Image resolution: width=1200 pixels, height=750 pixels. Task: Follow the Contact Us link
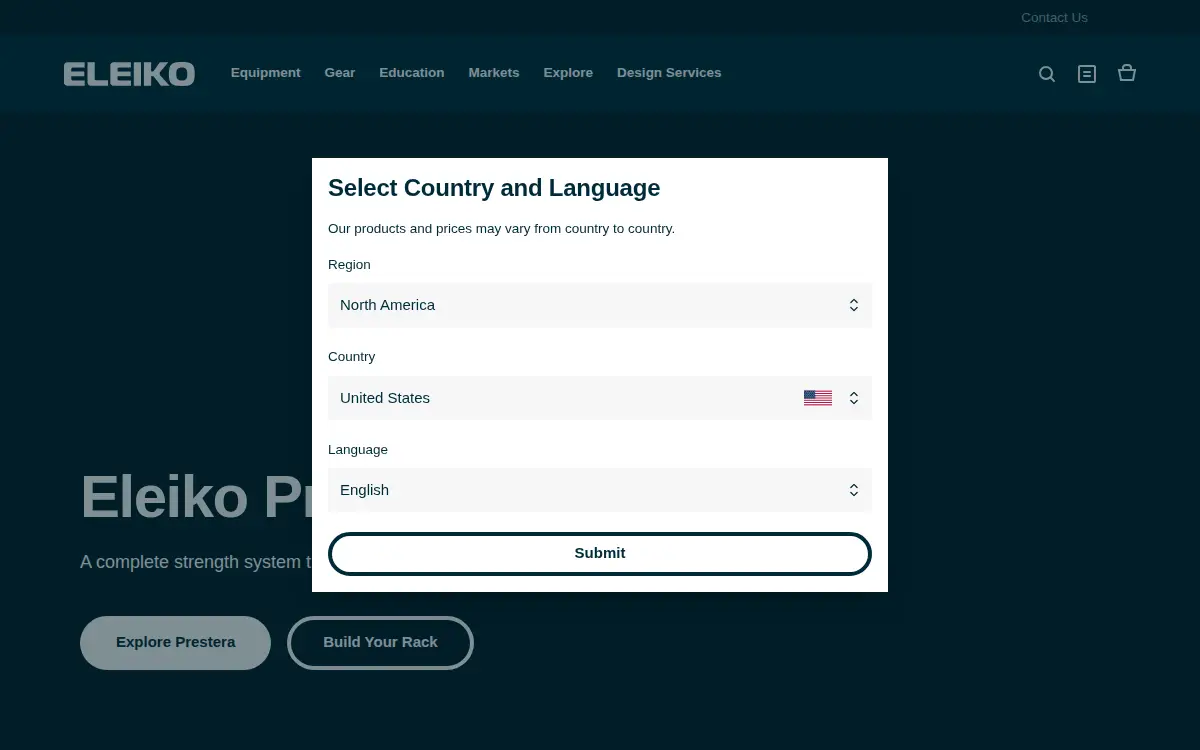(1054, 17)
